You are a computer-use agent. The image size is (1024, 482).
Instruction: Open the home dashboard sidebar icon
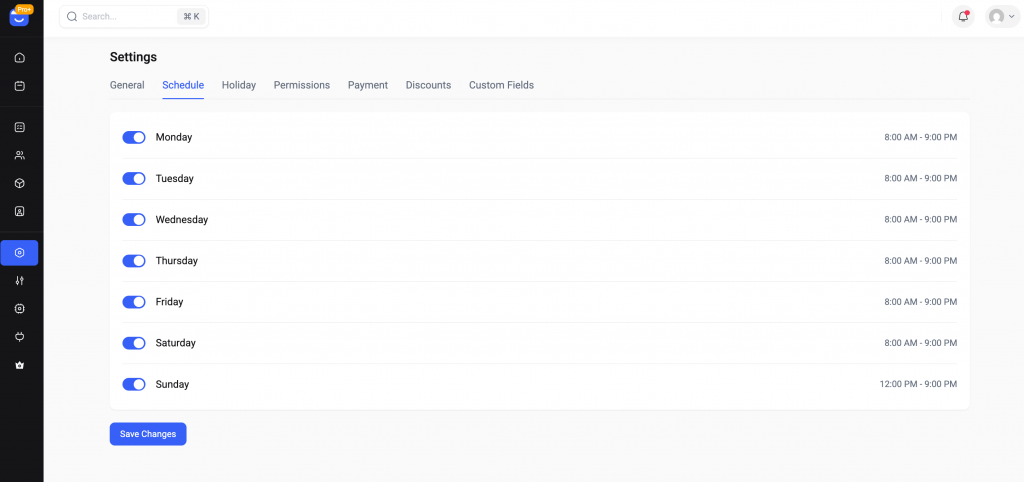click(x=20, y=57)
